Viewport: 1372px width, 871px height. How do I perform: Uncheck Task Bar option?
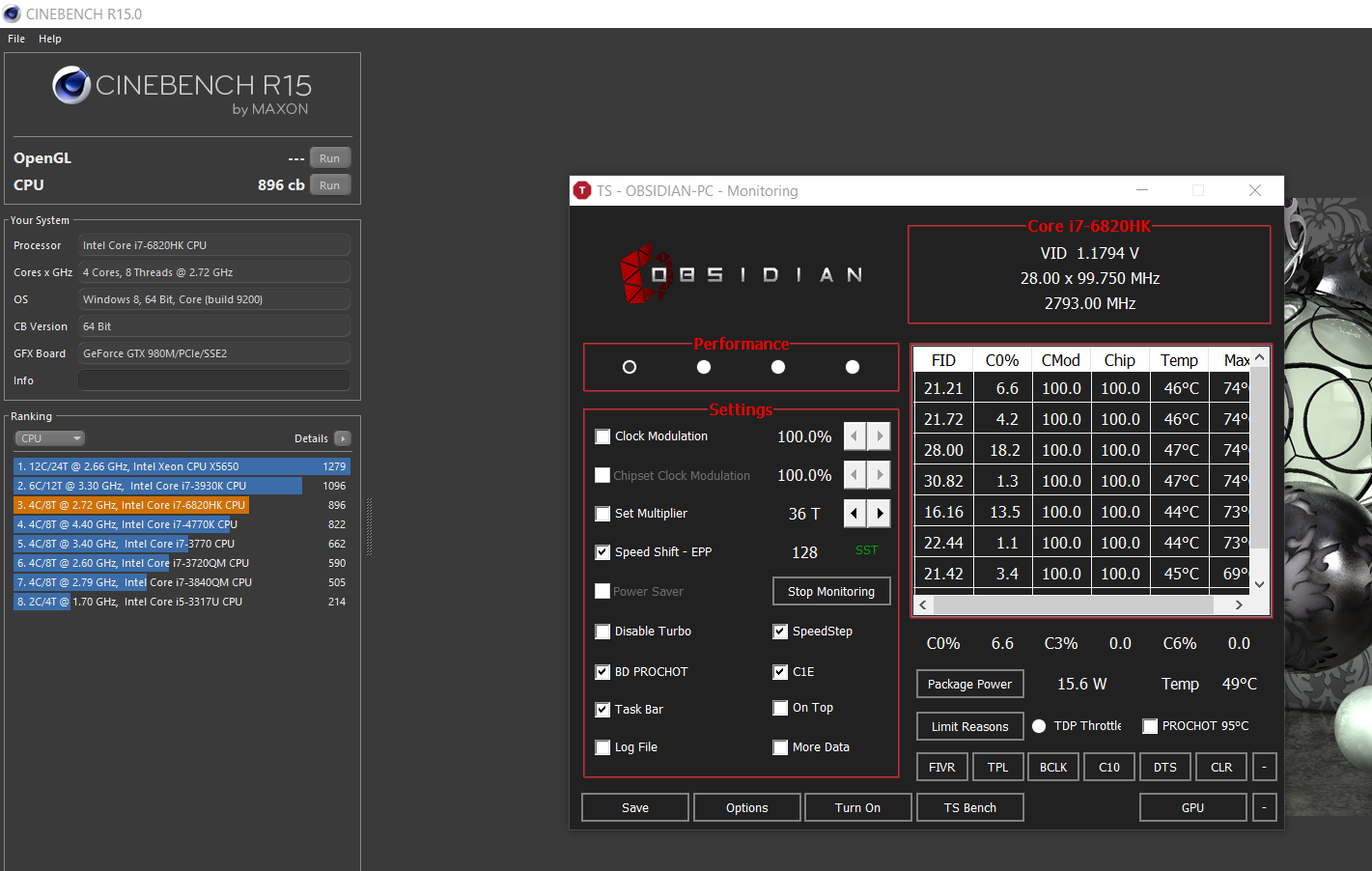tap(602, 710)
